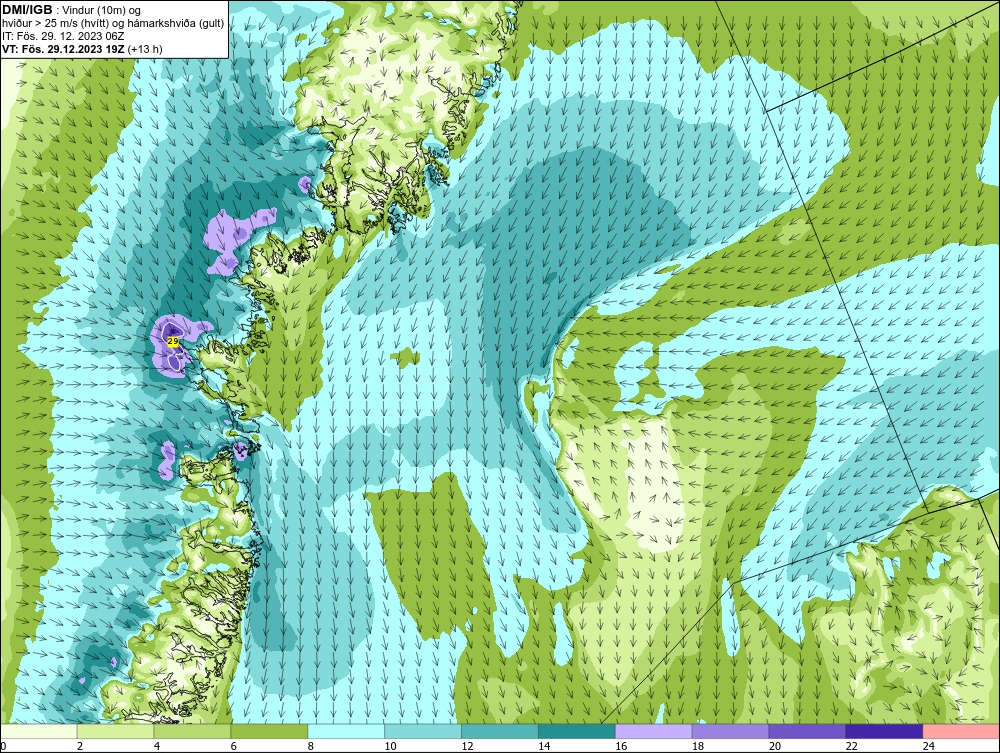1000x753 pixels.
Task: Select the 18–20 m/s purple legend swatch
Action: 730,731
